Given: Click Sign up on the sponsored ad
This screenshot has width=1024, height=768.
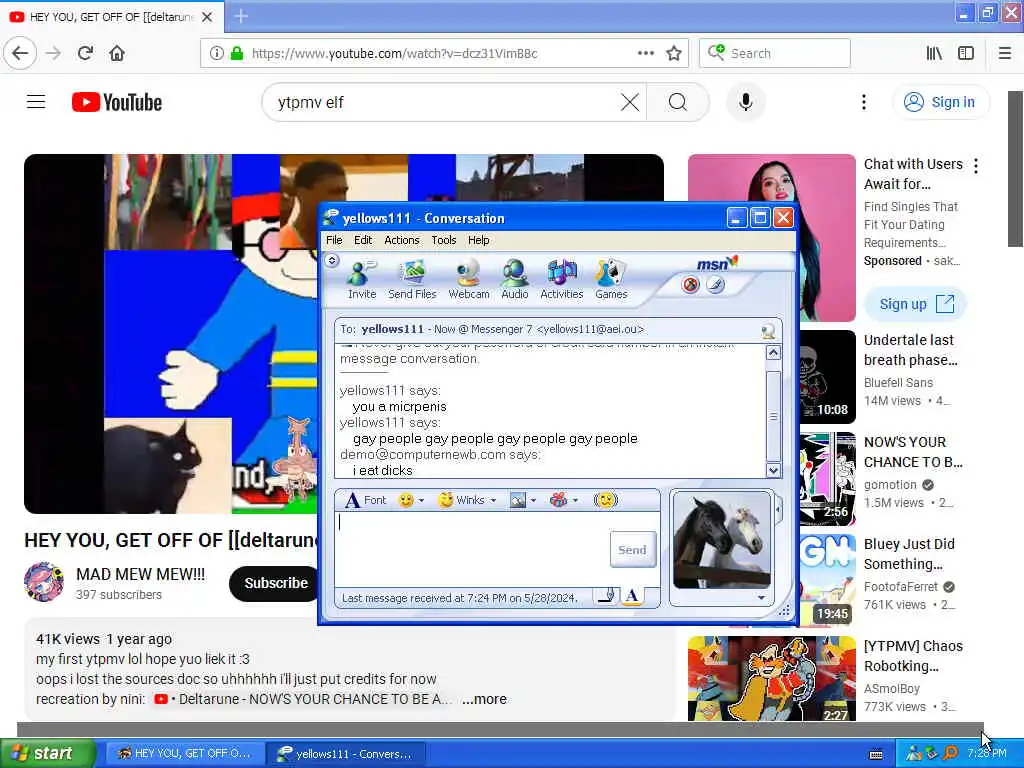Looking at the screenshot, I should point(914,304).
